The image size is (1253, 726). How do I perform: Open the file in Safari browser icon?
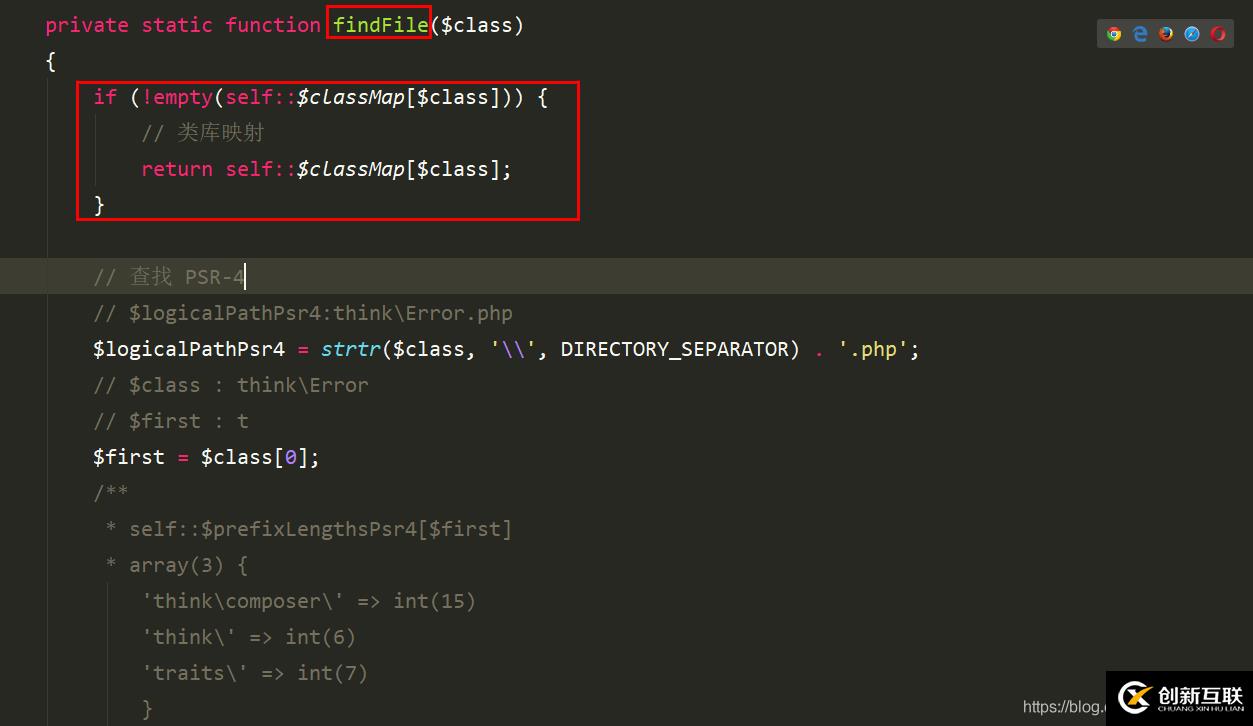(1192, 34)
